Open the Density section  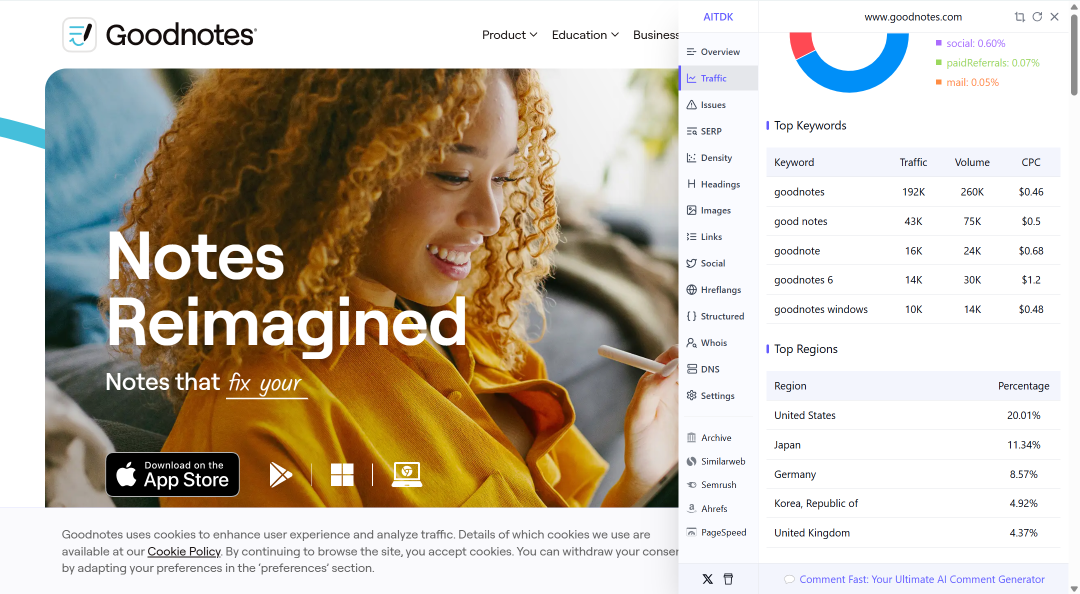[x=718, y=158]
